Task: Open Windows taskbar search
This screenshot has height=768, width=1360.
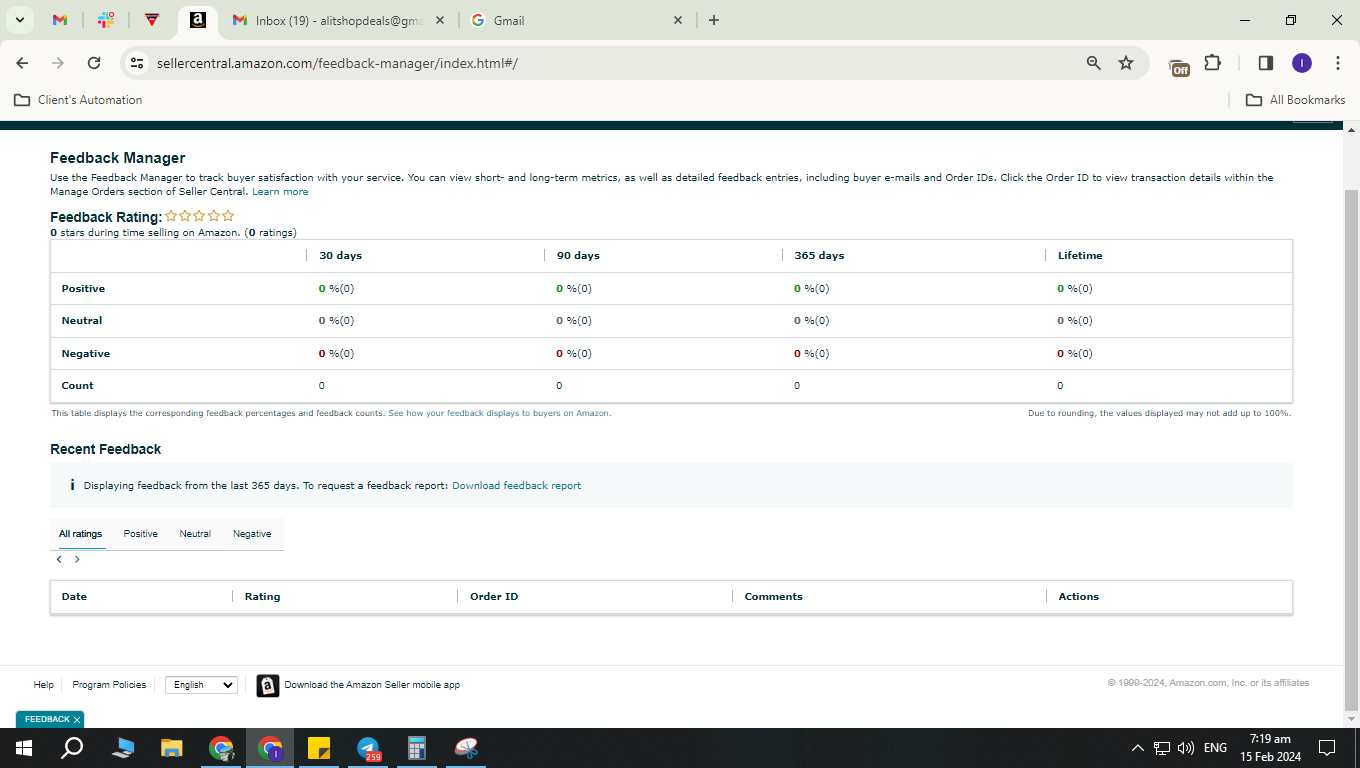Action: [72, 748]
